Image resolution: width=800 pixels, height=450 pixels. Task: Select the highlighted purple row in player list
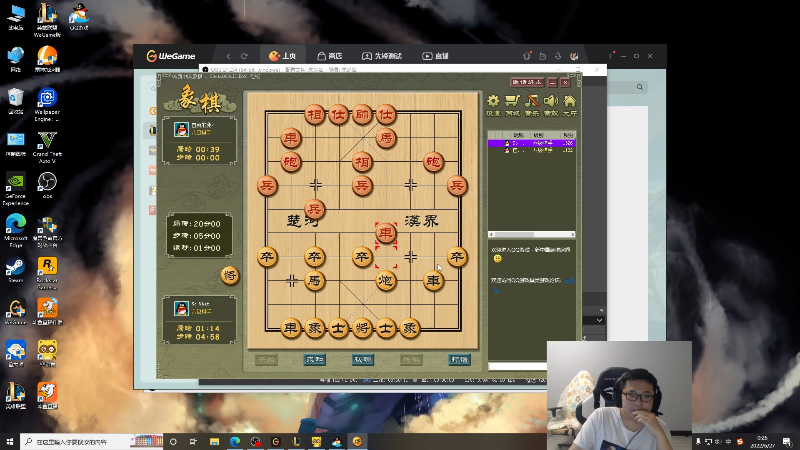(532, 143)
